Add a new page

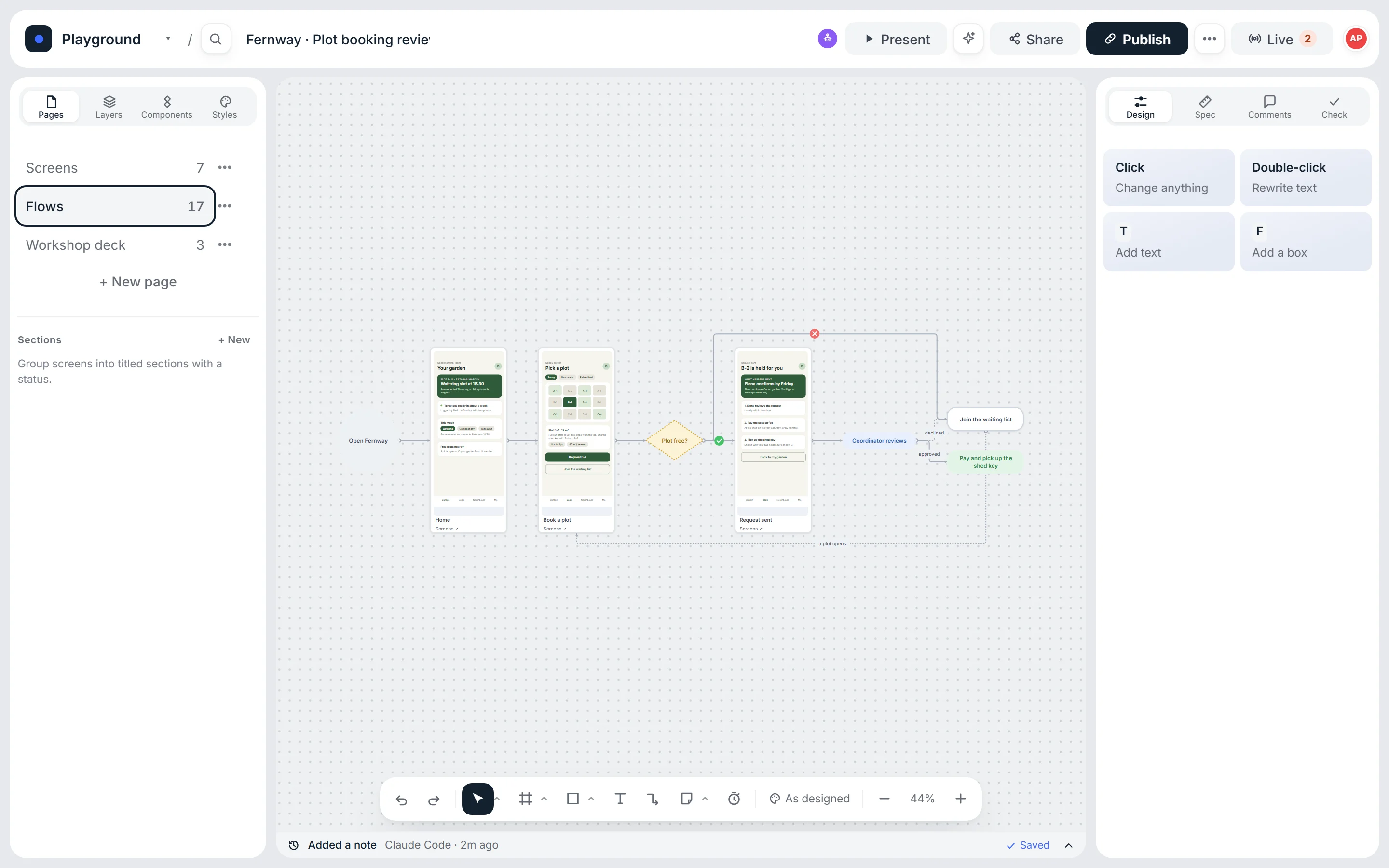click(138, 282)
